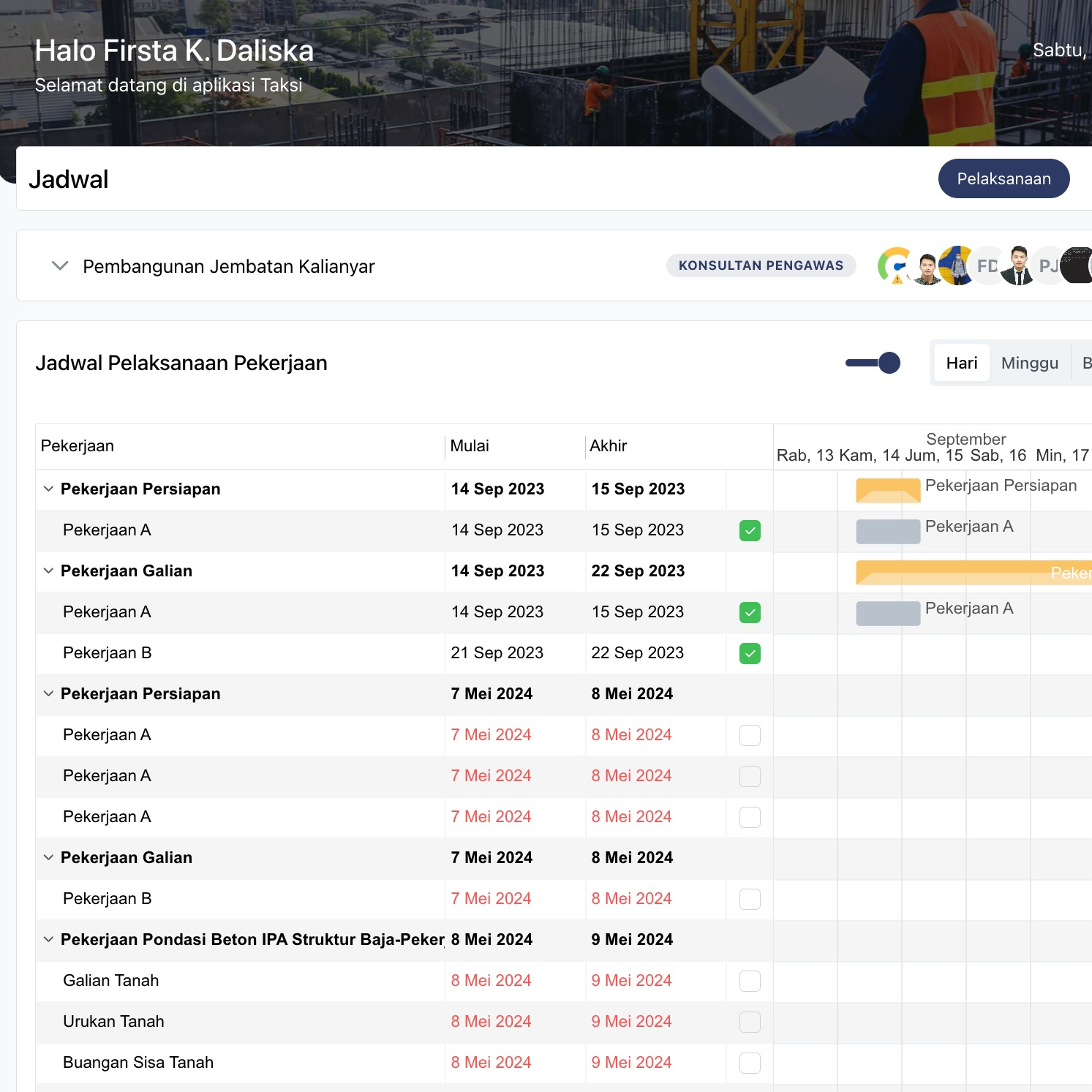Click the Mulai column header
The height and width of the screenshot is (1092, 1092).
coord(470,446)
